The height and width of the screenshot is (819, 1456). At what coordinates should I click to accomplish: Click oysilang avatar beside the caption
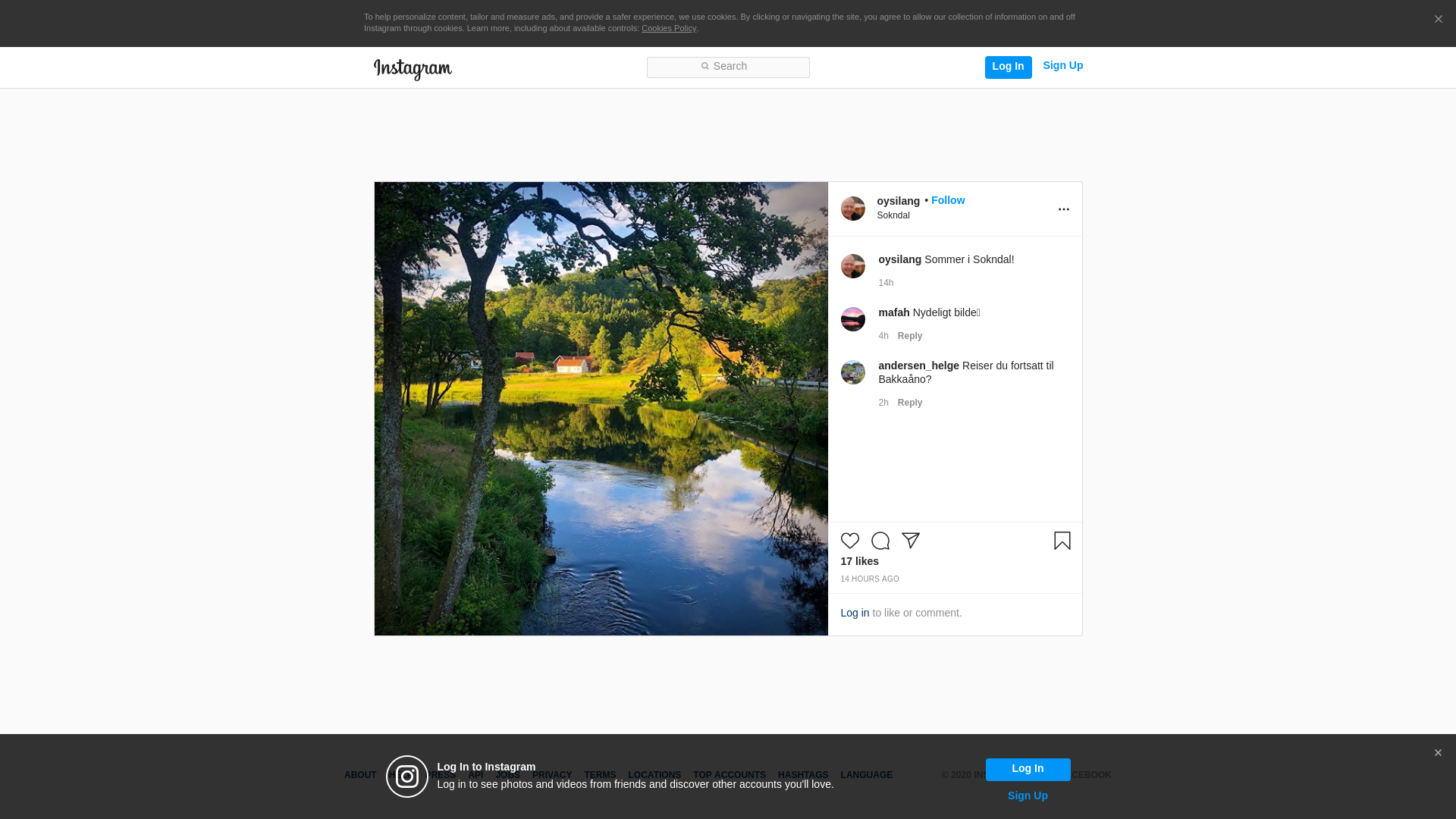click(853, 266)
